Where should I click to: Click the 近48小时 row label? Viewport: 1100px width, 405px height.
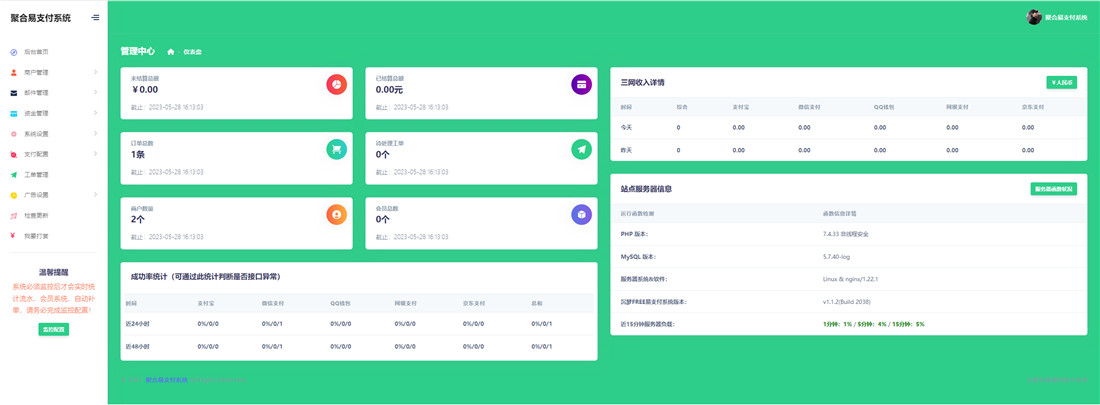[136, 347]
